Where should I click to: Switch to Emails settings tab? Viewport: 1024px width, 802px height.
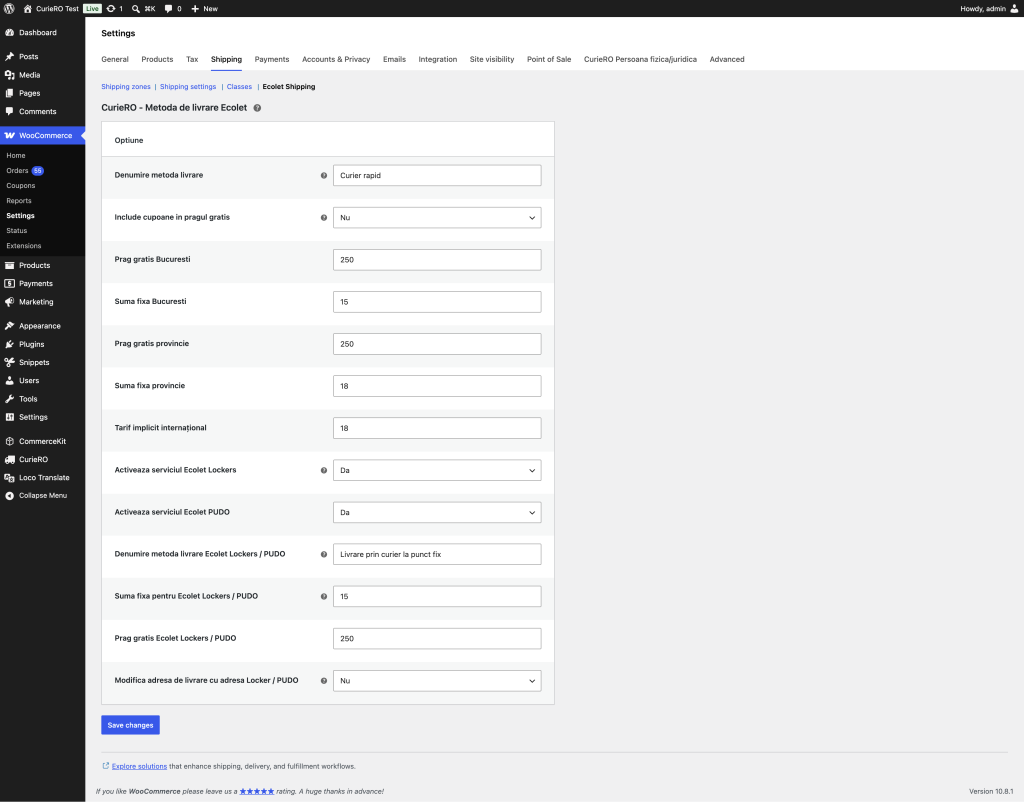pyautogui.click(x=394, y=59)
